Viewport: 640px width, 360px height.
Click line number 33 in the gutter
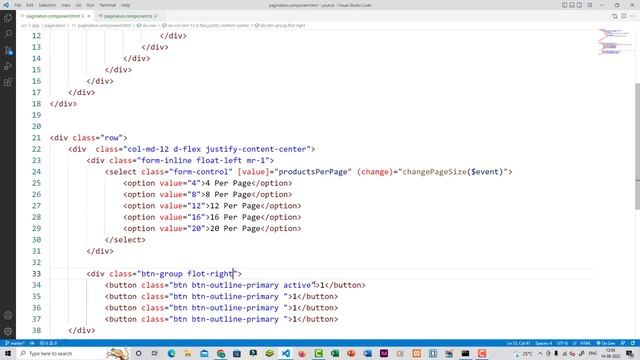(x=36, y=273)
